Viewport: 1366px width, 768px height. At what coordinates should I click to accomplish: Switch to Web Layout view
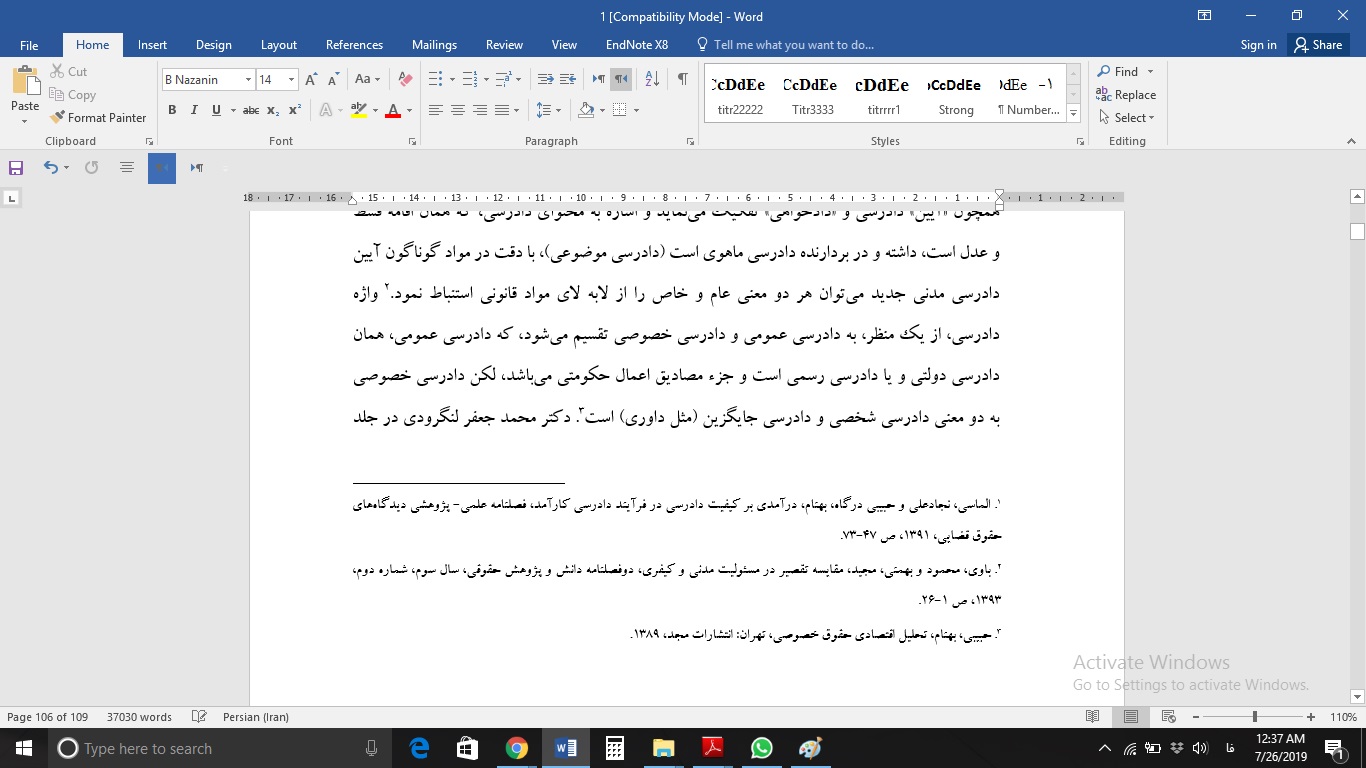coord(1167,717)
